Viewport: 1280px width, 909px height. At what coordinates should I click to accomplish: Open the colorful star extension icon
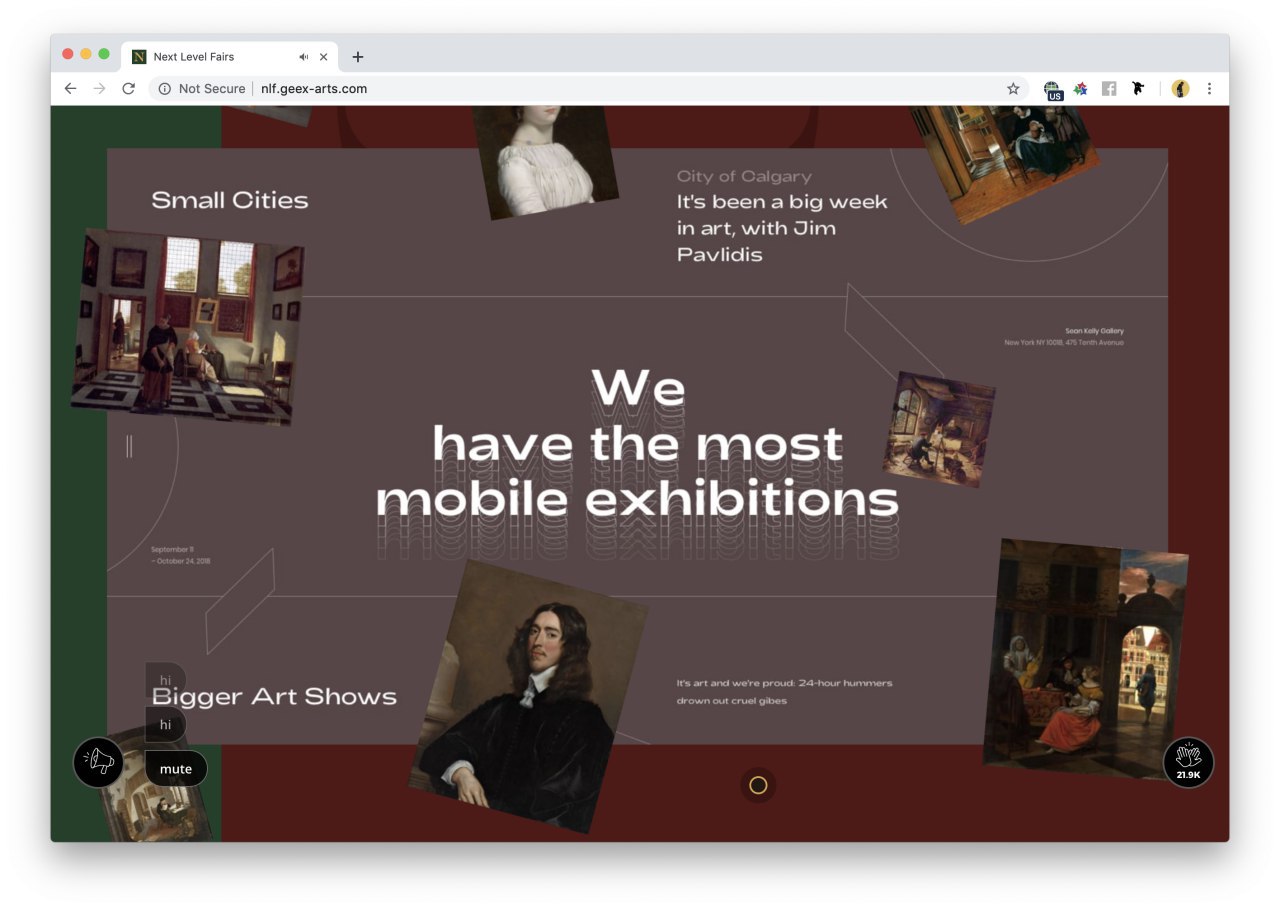click(1080, 89)
